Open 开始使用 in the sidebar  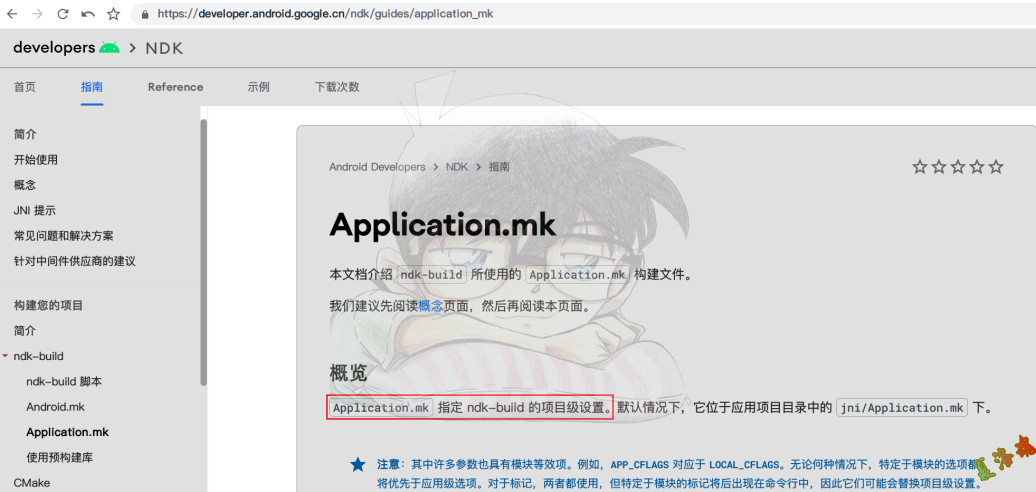[36, 160]
